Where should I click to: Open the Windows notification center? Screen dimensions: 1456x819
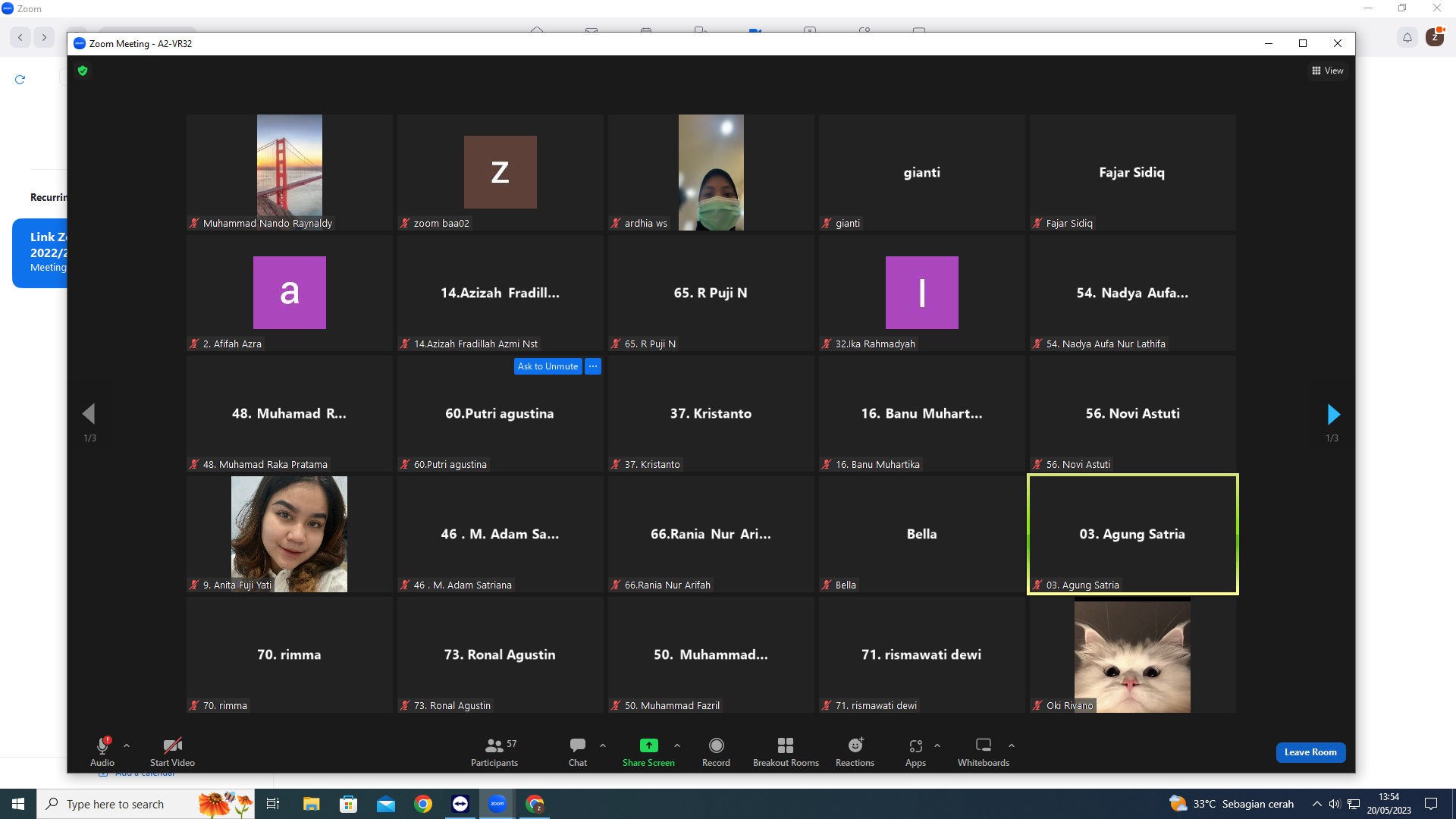click(x=1431, y=804)
